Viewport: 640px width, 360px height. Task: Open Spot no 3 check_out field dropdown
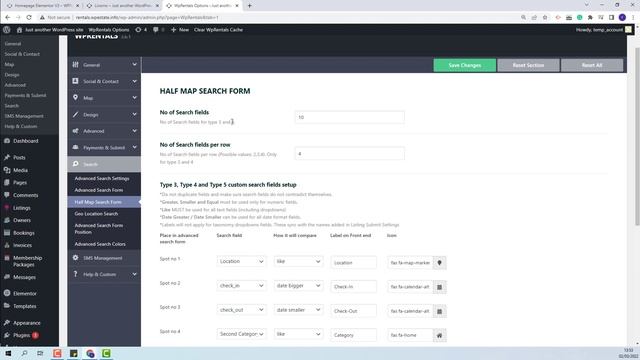(241, 310)
